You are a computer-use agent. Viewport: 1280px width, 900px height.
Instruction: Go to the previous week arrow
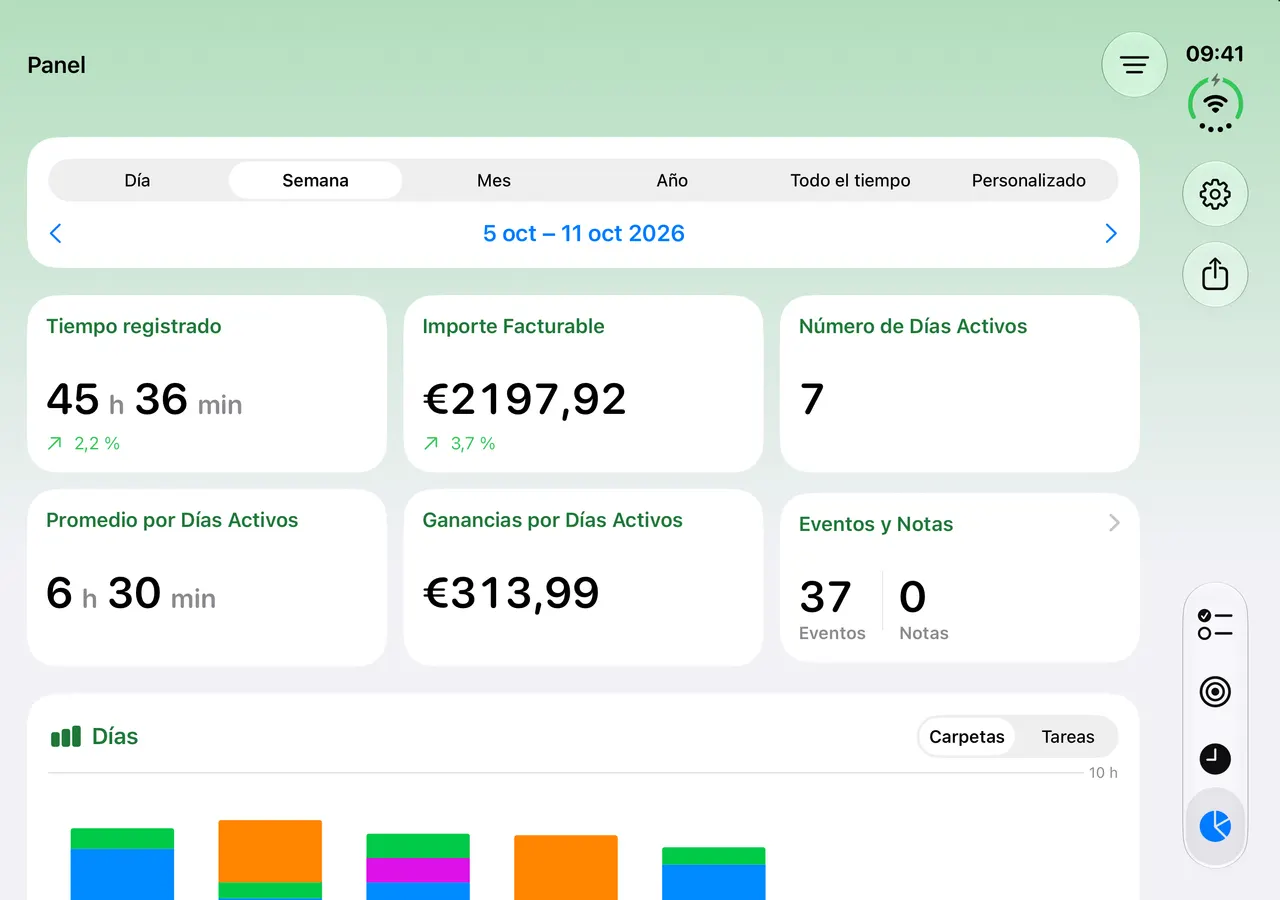pyautogui.click(x=56, y=233)
